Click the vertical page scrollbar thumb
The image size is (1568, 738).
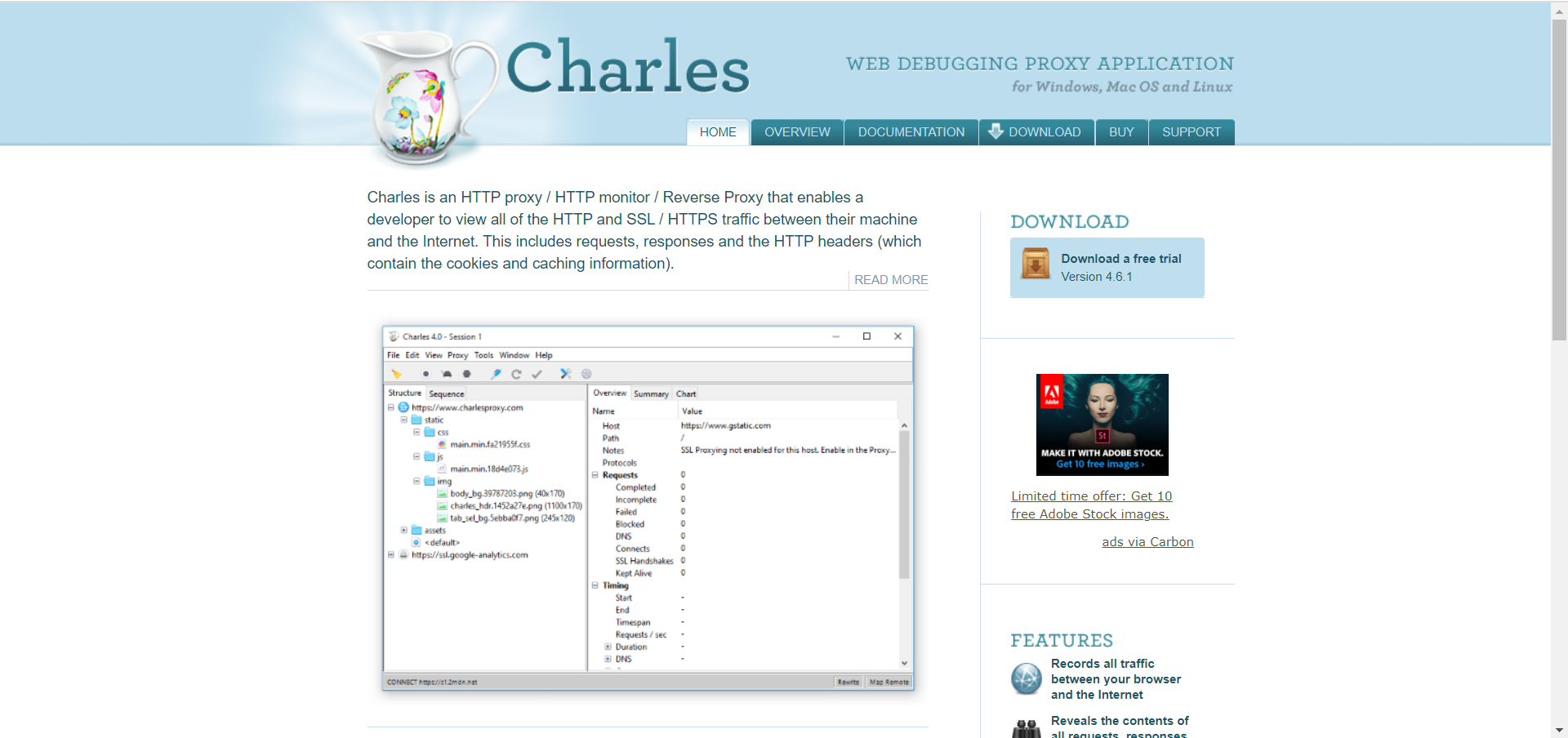(1559, 179)
